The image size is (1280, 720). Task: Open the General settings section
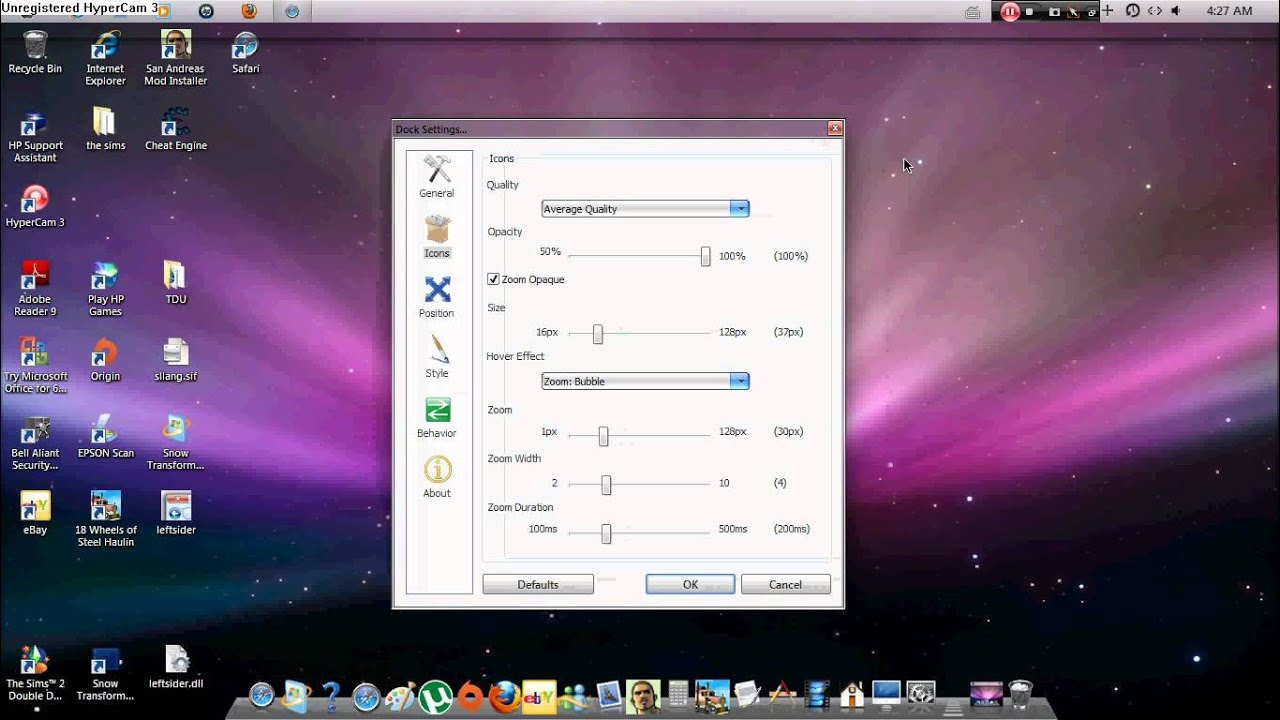click(437, 177)
